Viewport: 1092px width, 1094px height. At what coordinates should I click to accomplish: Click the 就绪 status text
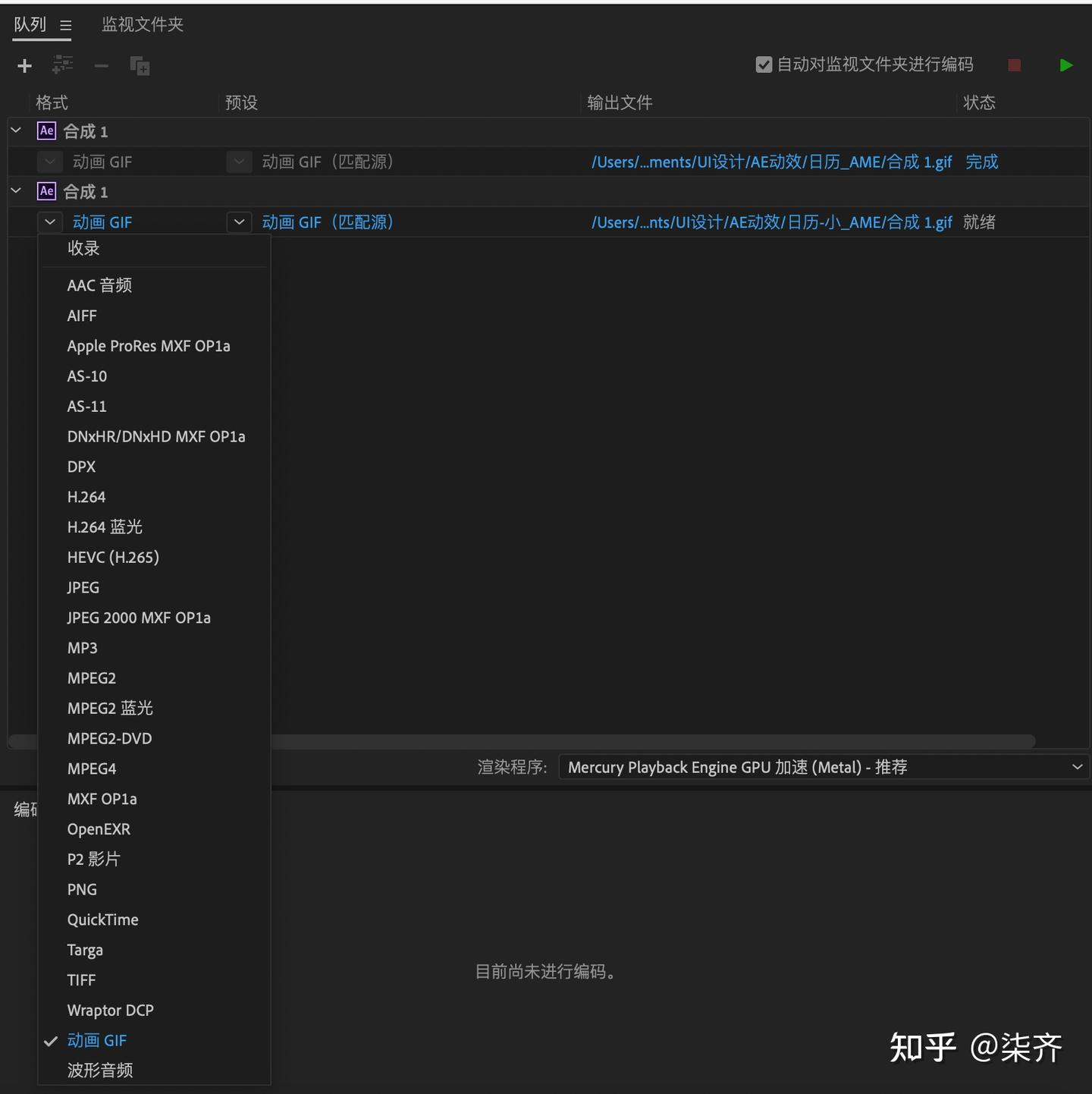pyautogui.click(x=980, y=222)
